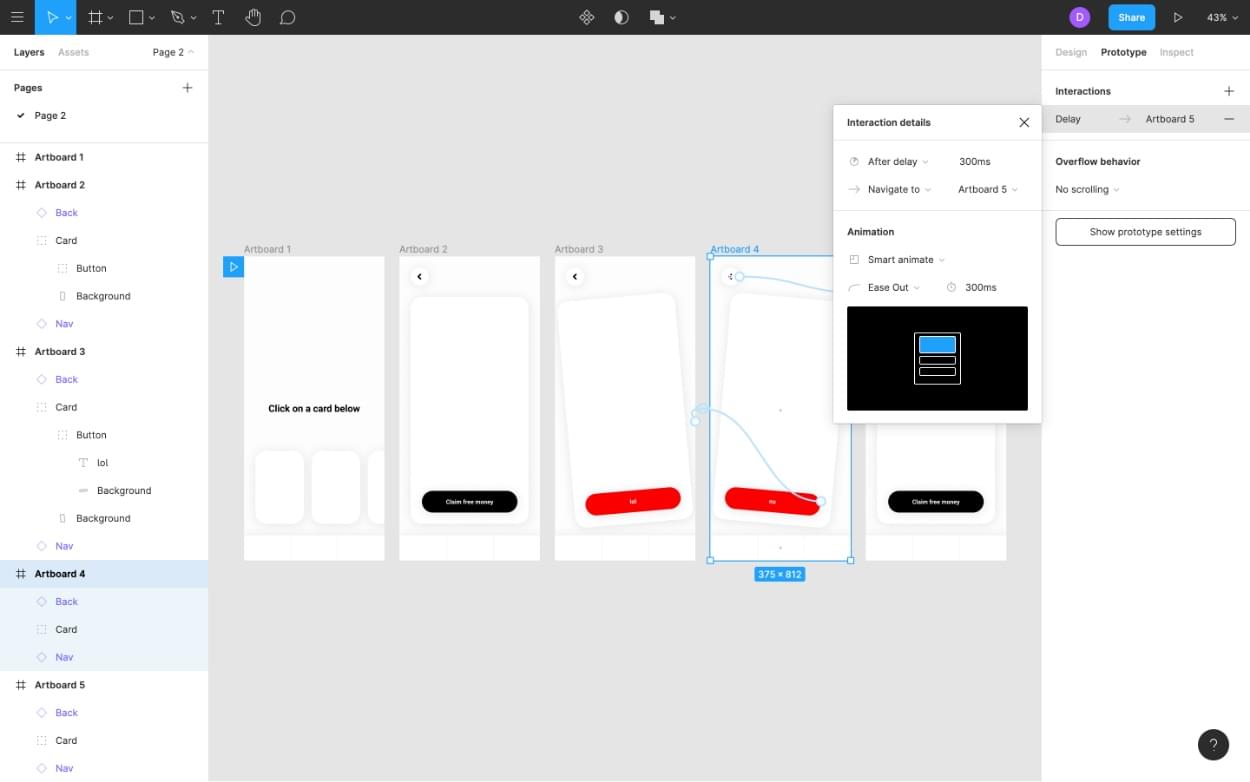
Task: Select the Comment tool
Action: 287,17
